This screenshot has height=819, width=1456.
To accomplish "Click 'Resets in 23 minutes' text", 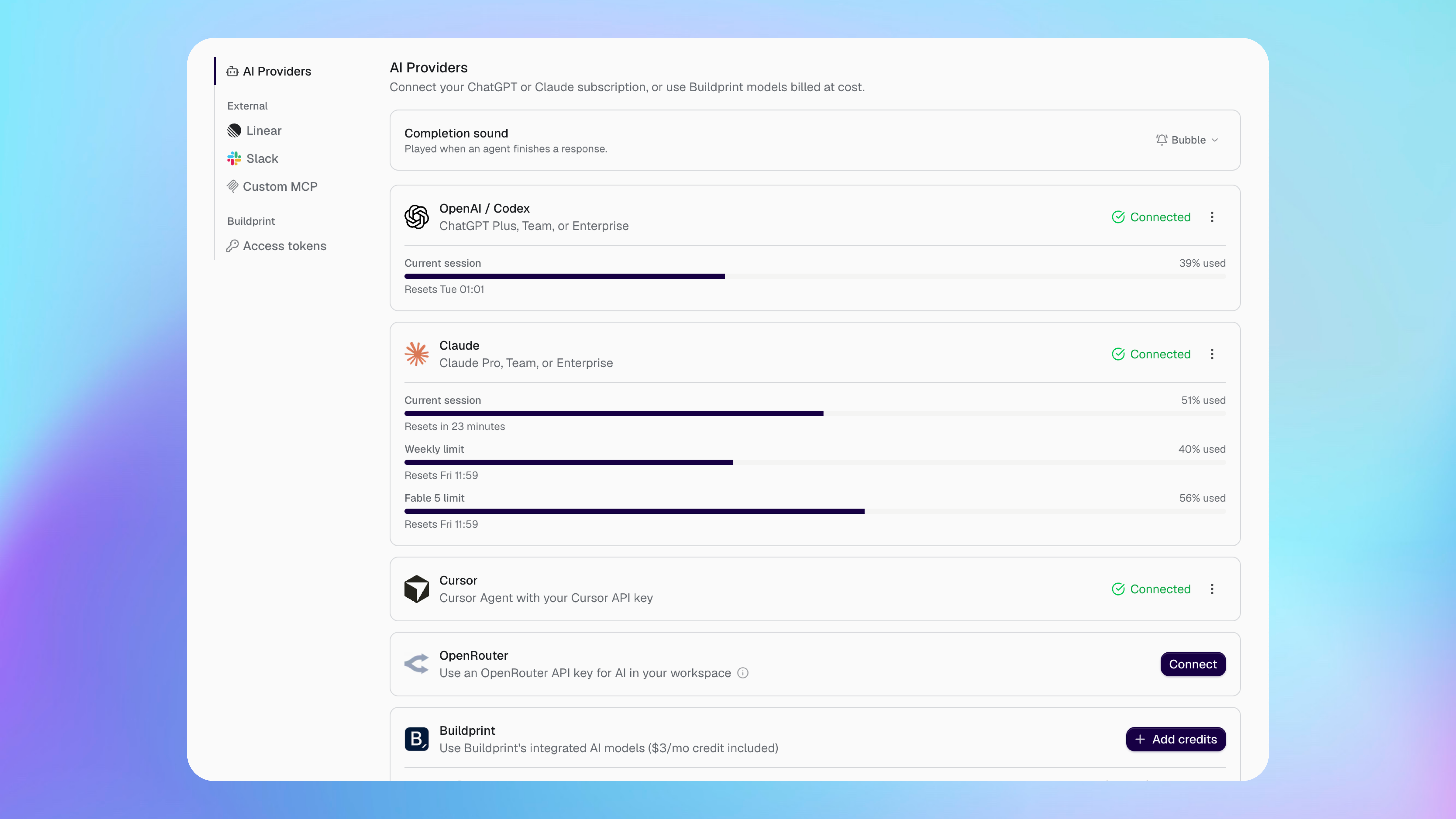I will tap(455, 427).
